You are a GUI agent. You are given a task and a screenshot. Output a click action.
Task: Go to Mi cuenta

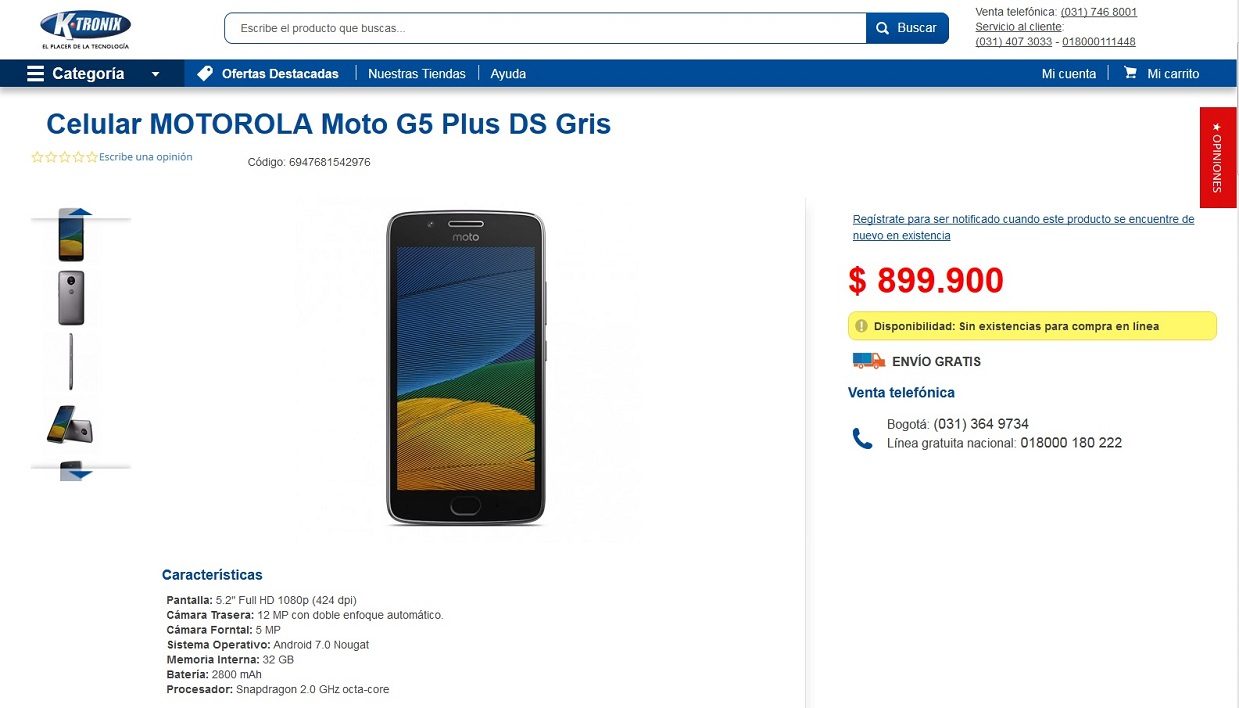(x=1069, y=74)
